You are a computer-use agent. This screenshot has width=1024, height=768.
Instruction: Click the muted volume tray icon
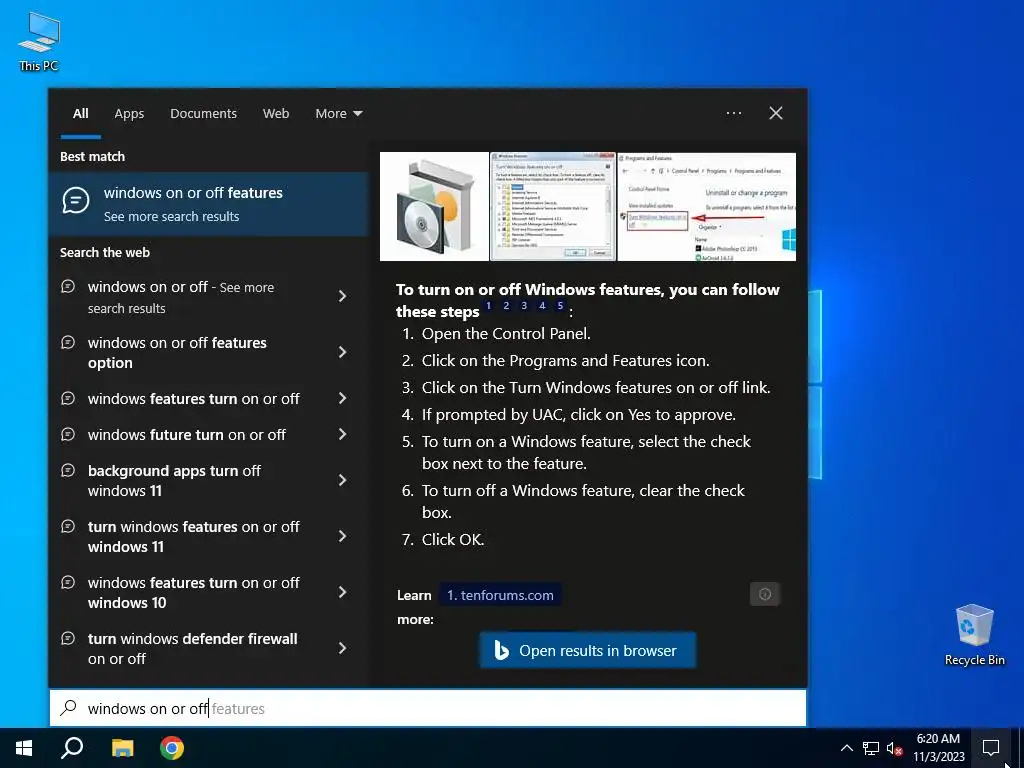click(x=895, y=748)
